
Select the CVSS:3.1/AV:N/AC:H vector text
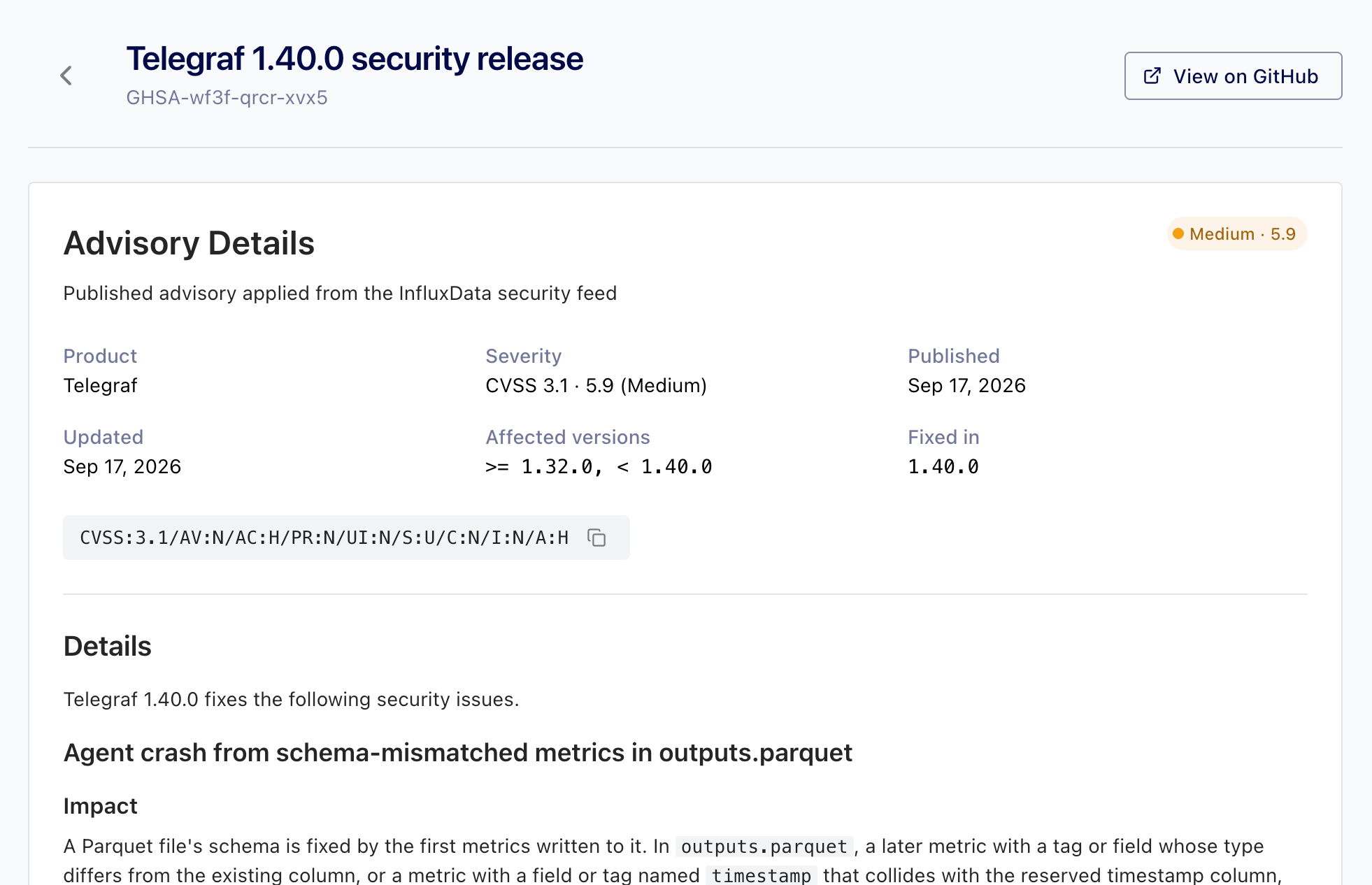[324, 538]
